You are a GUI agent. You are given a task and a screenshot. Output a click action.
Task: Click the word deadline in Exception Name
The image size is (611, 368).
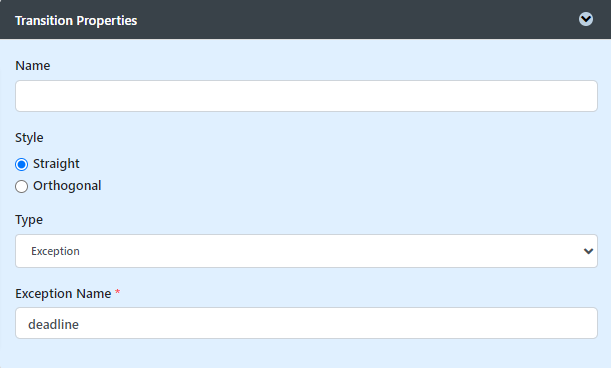pyautogui.click(x=53, y=324)
